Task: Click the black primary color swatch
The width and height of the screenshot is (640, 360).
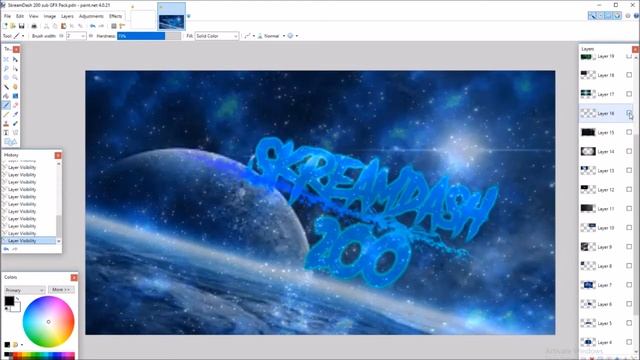Action: click(9, 301)
